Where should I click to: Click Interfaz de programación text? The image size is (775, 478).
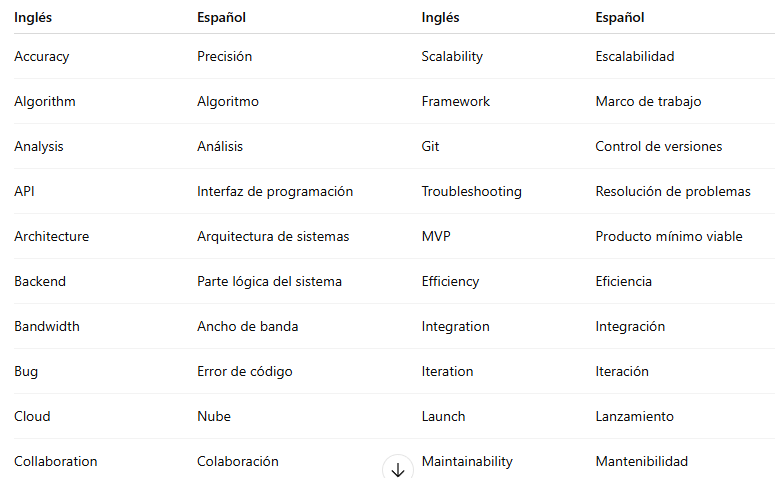click(x=275, y=191)
